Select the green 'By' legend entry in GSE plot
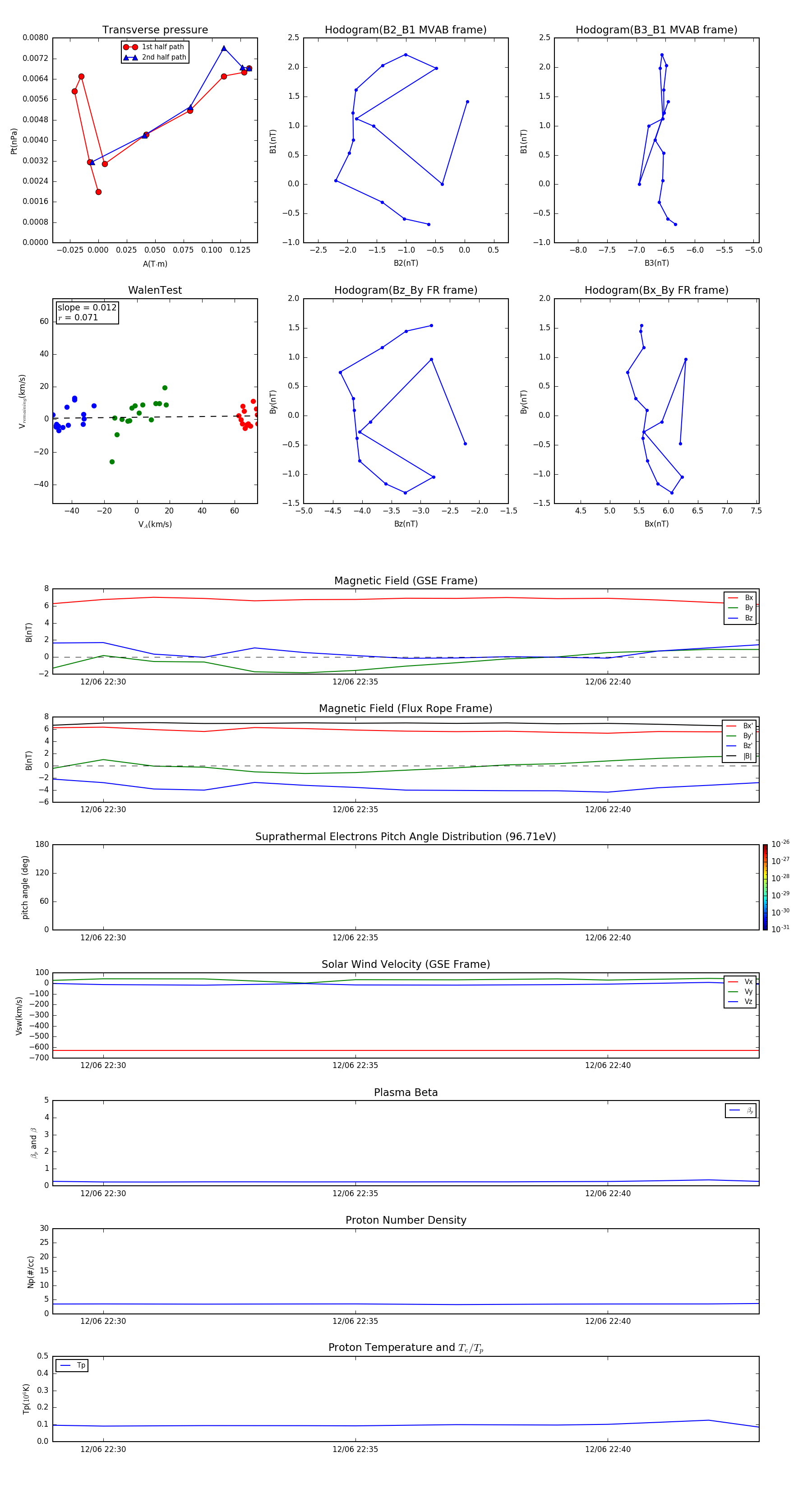 coord(740,608)
